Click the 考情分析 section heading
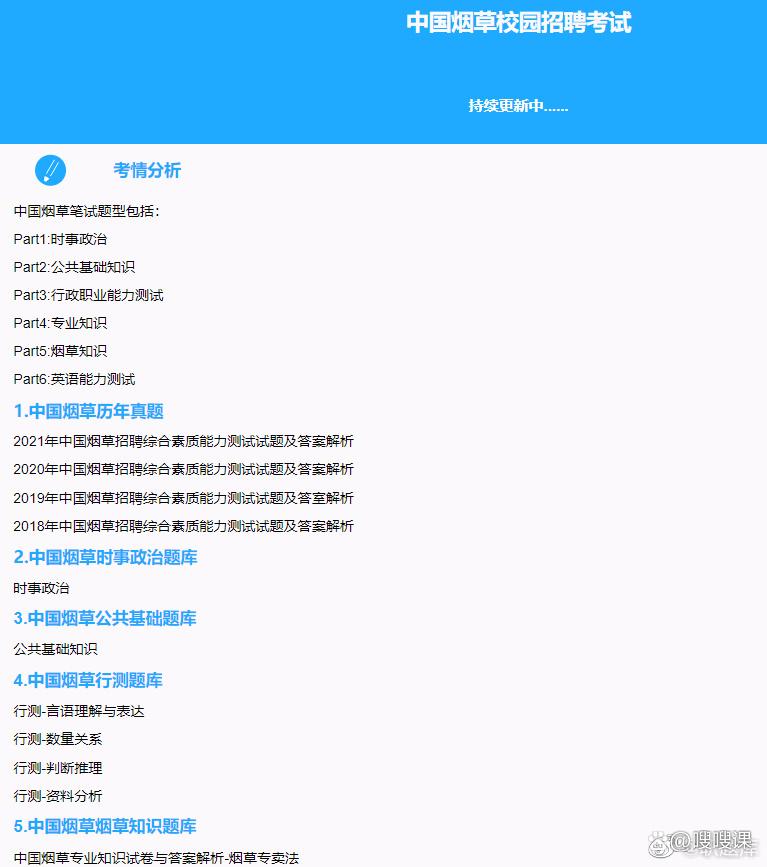The image size is (767, 867). [x=147, y=170]
